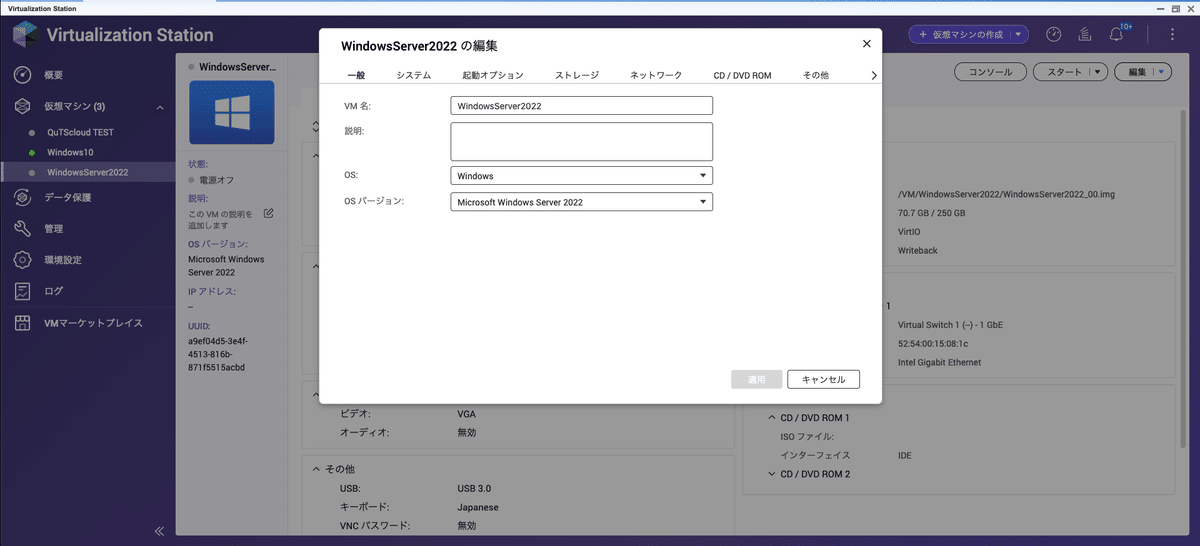This screenshot has width=1200, height=546.
Task: Click the 適用 button
Action: coord(757,380)
